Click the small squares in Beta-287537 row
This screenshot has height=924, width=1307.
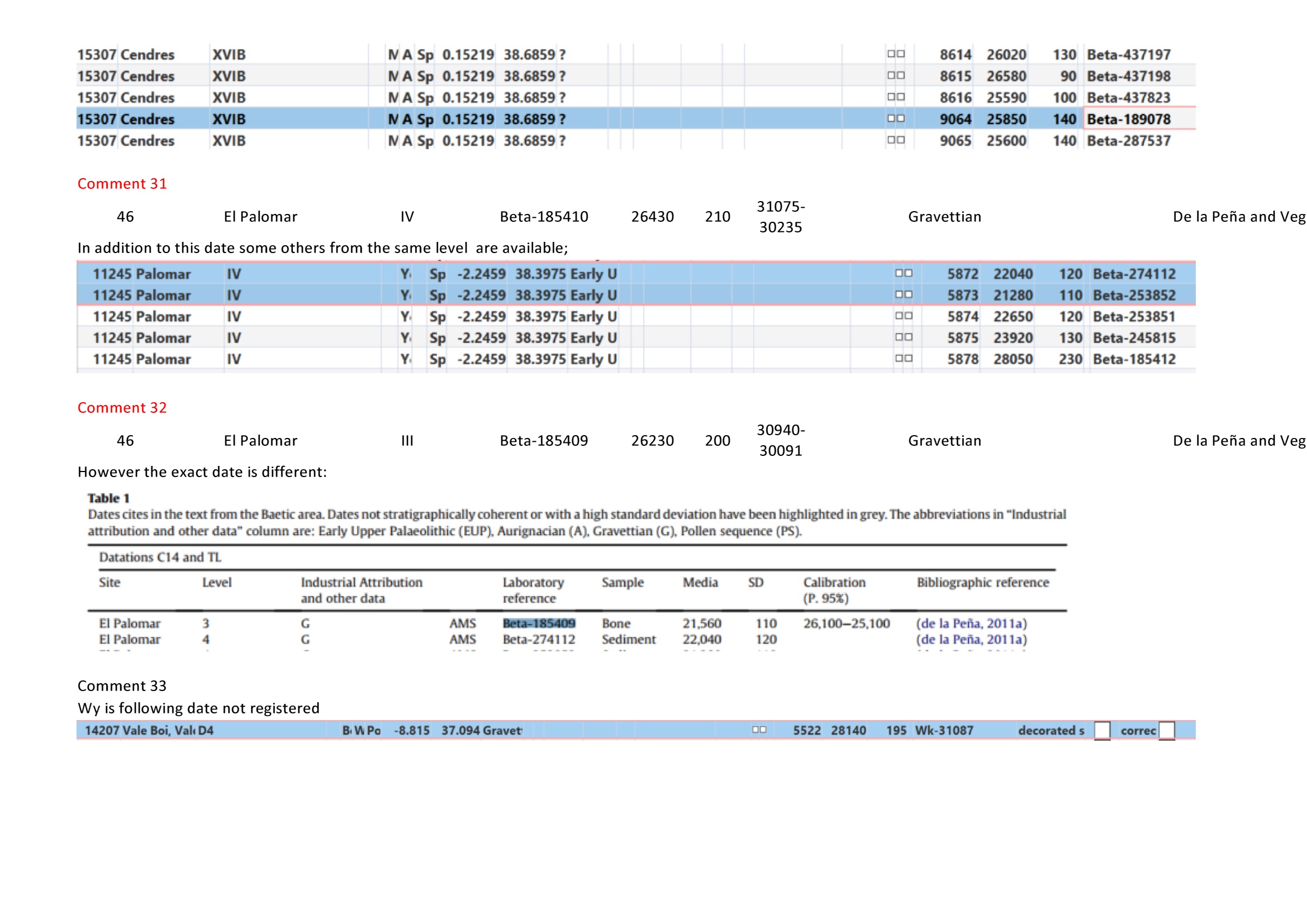click(895, 140)
